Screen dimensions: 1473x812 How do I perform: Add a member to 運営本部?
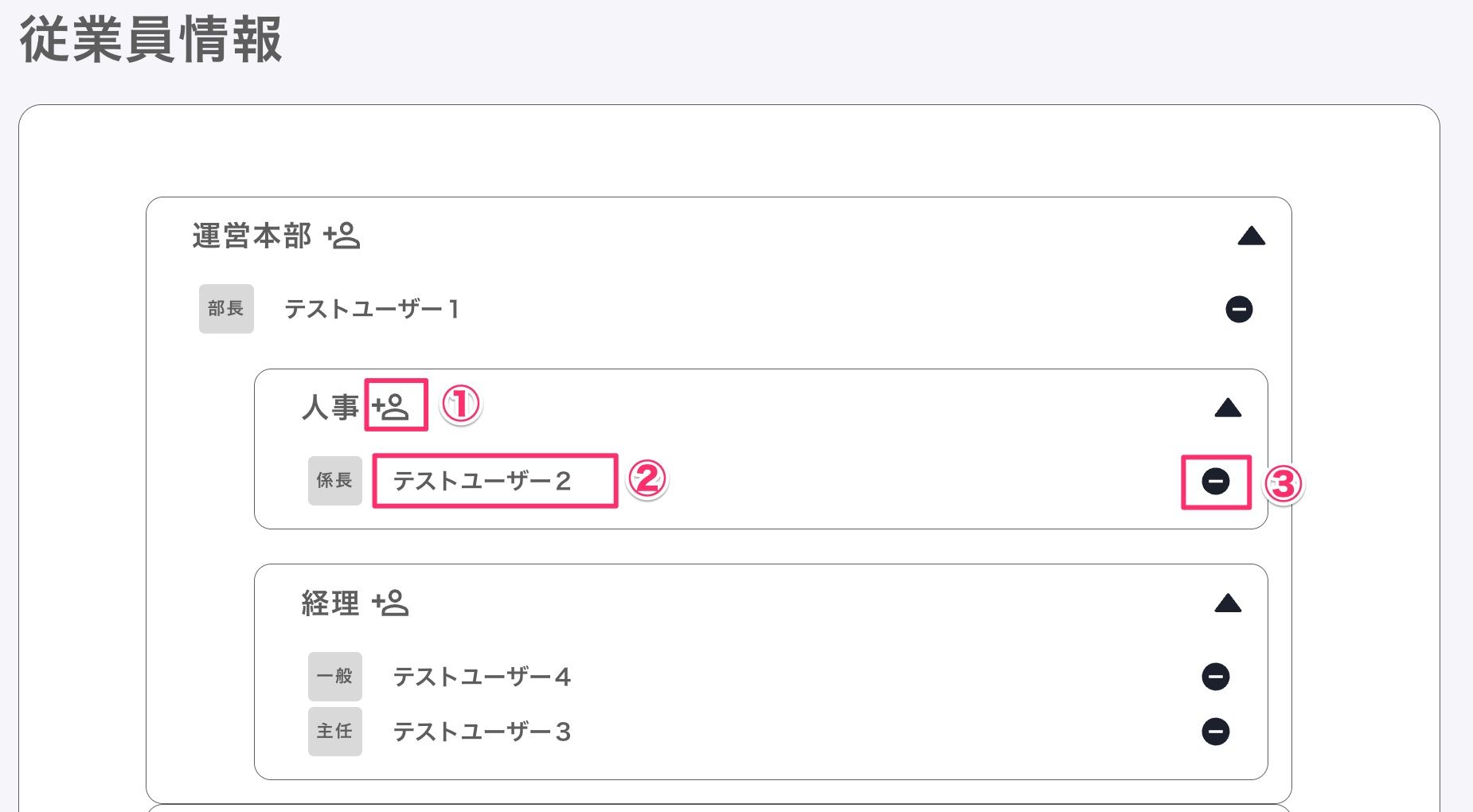pyautogui.click(x=342, y=236)
